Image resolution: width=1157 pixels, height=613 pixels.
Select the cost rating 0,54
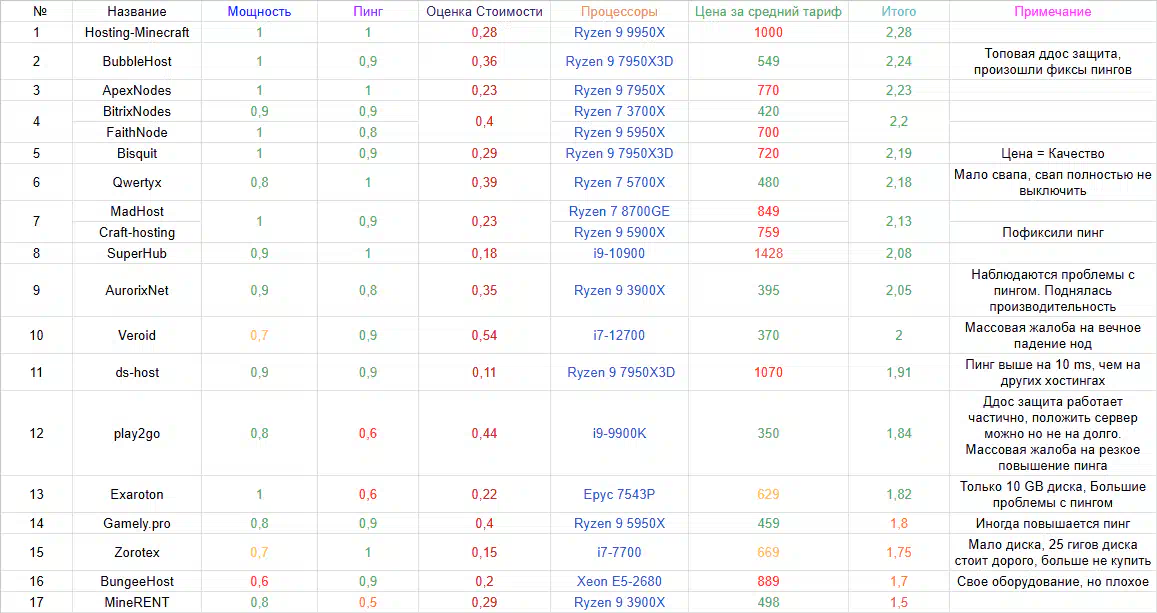(484, 335)
